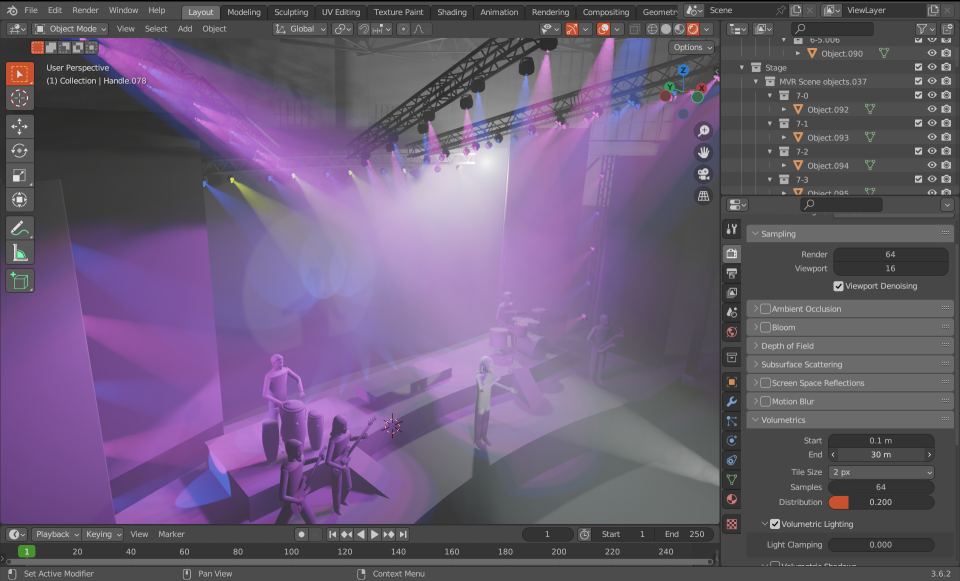Switch to the Shading workspace tab

(x=452, y=12)
